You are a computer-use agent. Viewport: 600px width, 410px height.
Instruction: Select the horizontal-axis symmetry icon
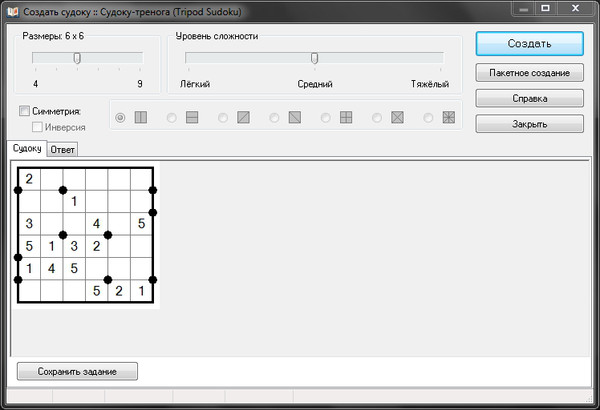tap(192, 118)
